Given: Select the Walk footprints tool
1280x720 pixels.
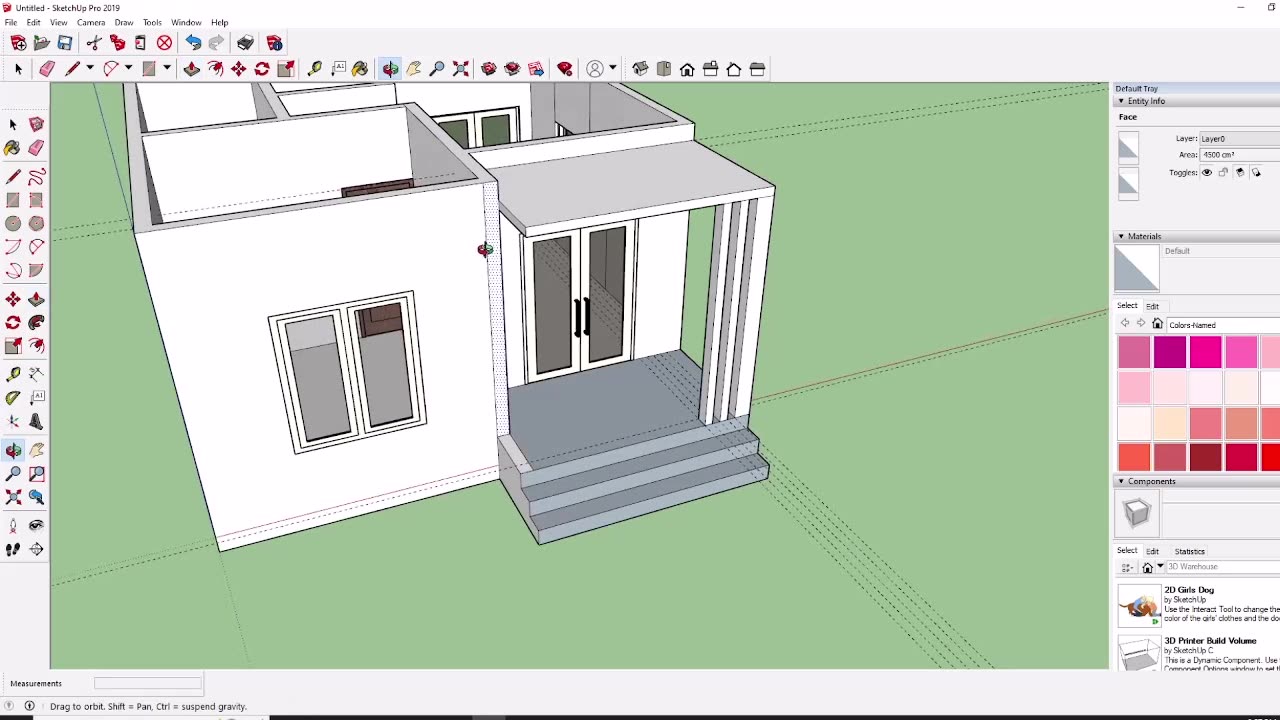Looking at the screenshot, I should (13, 549).
